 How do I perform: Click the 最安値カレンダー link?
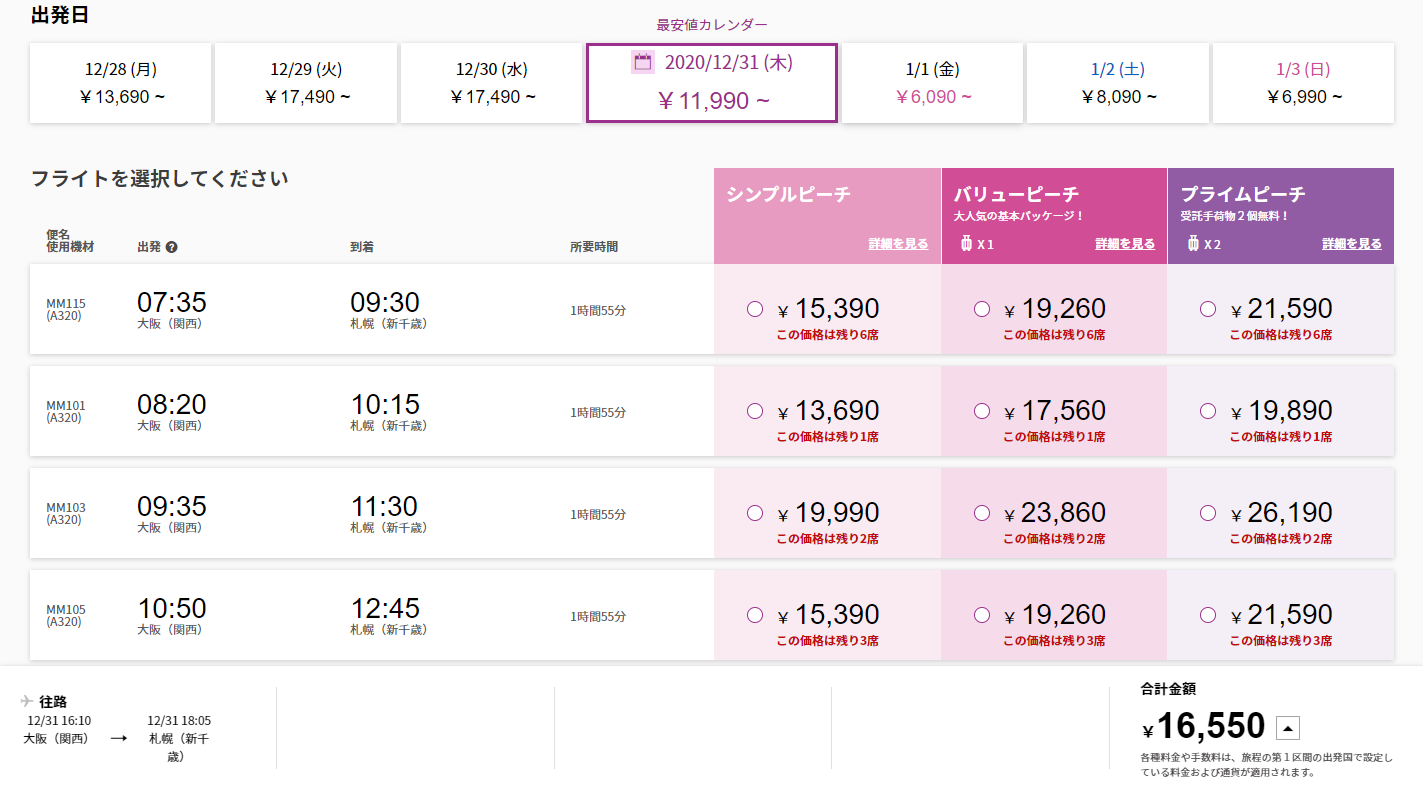pos(712,25)
